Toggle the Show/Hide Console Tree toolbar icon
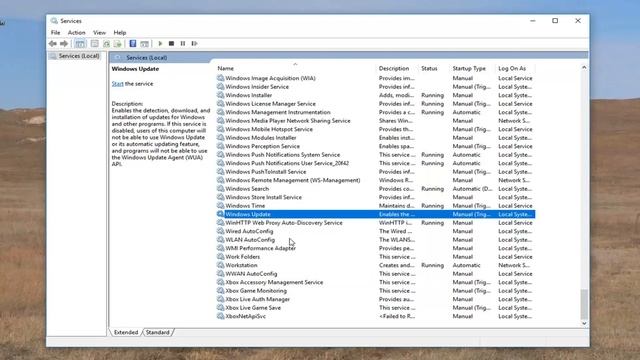This screenshot has height=360, width=640. point(80,44)
